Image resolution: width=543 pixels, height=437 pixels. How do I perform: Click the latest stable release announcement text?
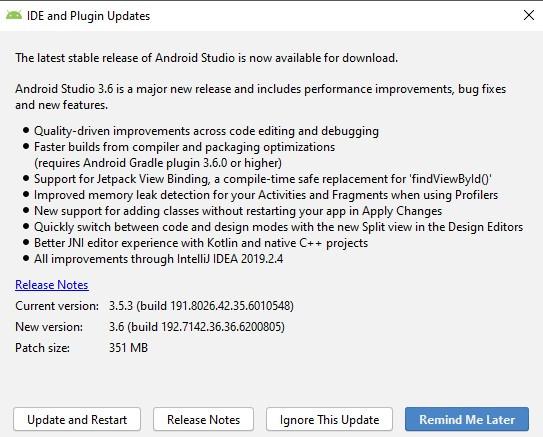pyautogui.click(x=206, y=58)
